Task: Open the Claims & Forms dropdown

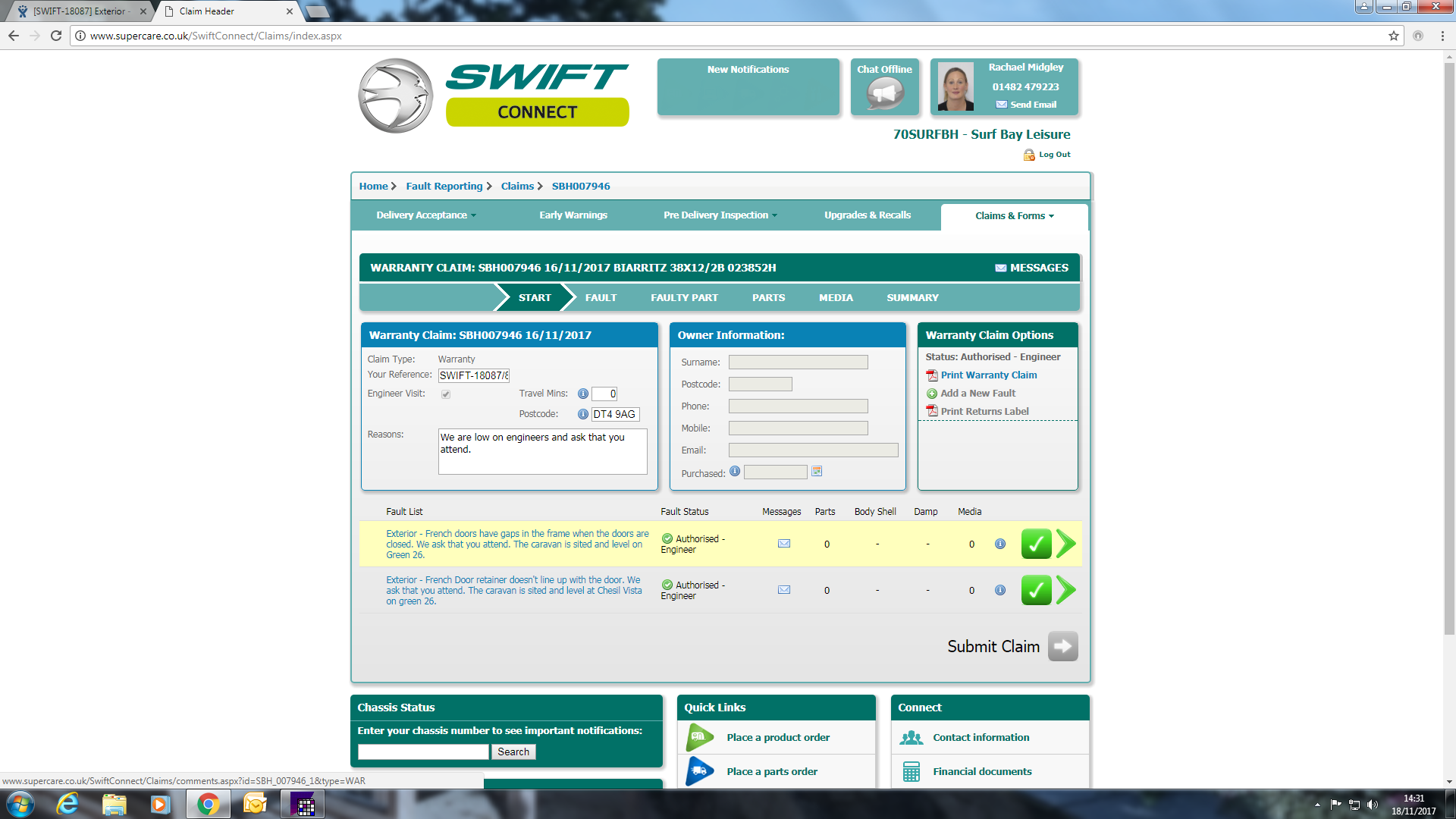Action: (1014, 216)
